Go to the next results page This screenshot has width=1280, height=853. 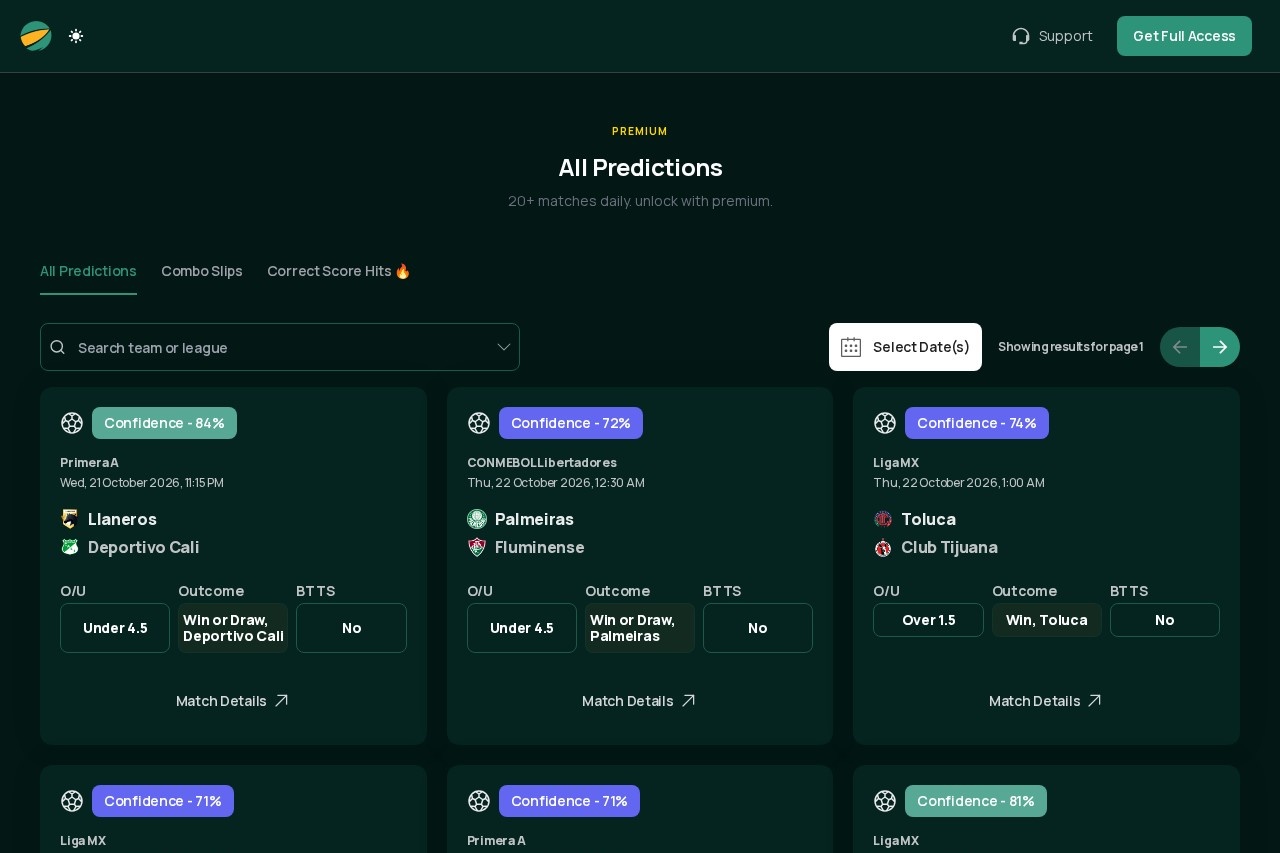(1220, 347)
